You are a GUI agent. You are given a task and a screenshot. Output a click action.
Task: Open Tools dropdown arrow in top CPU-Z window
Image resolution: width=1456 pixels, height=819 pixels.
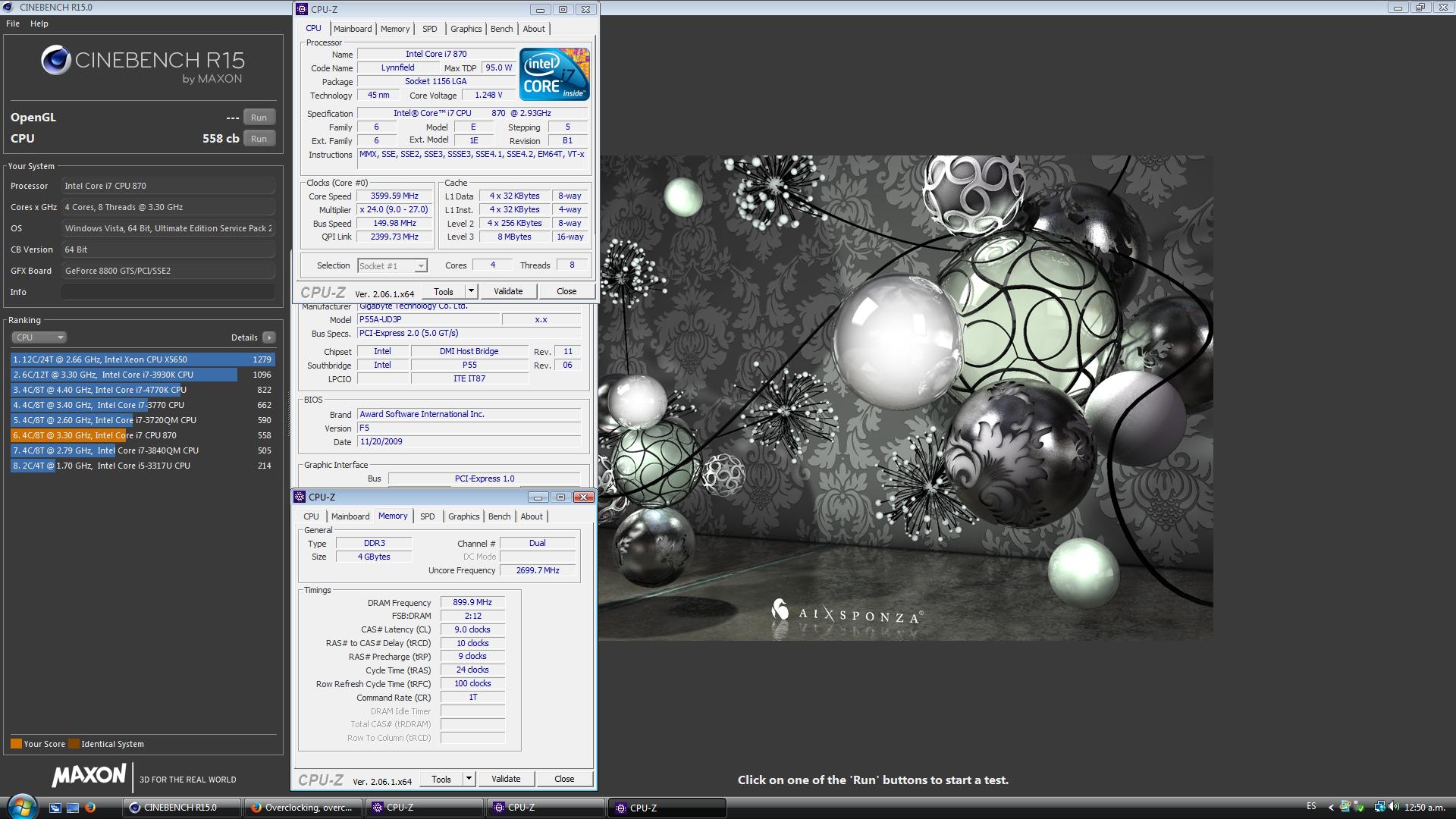(x=471, y=291)
